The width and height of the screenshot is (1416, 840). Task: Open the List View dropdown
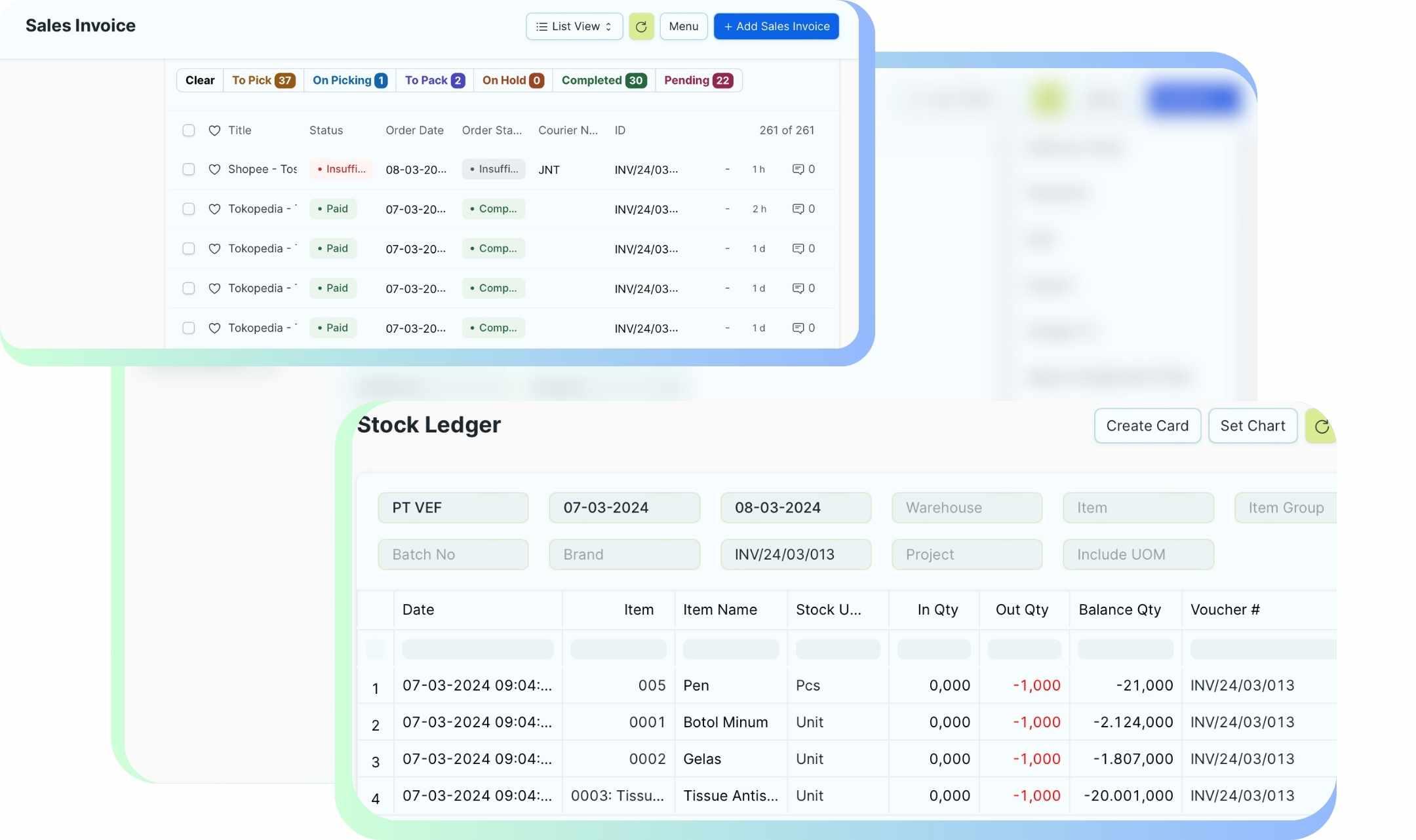(x=574, y=27)
